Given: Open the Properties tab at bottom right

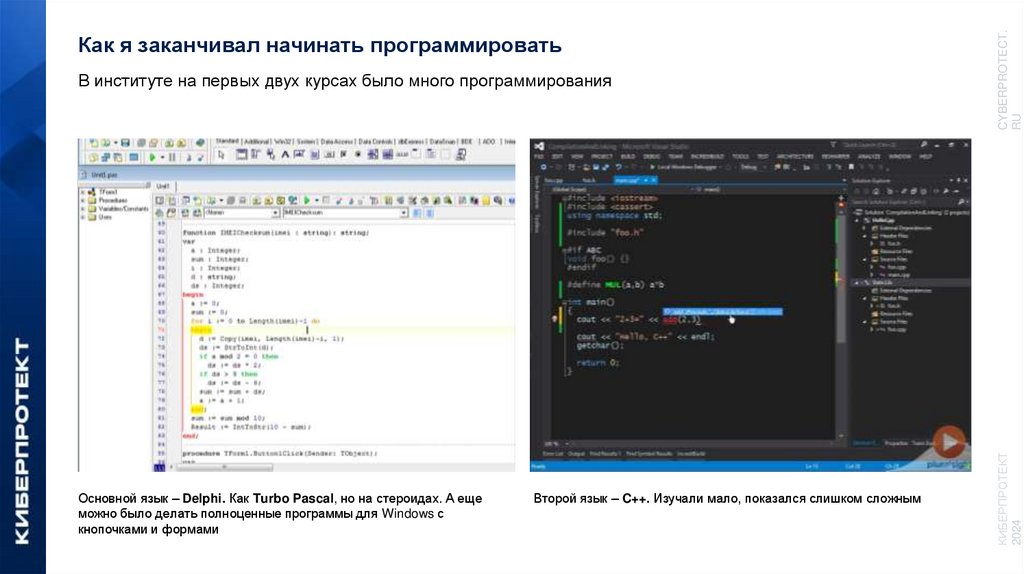Looking at the screenshot, I should click(x=896, y=443).
